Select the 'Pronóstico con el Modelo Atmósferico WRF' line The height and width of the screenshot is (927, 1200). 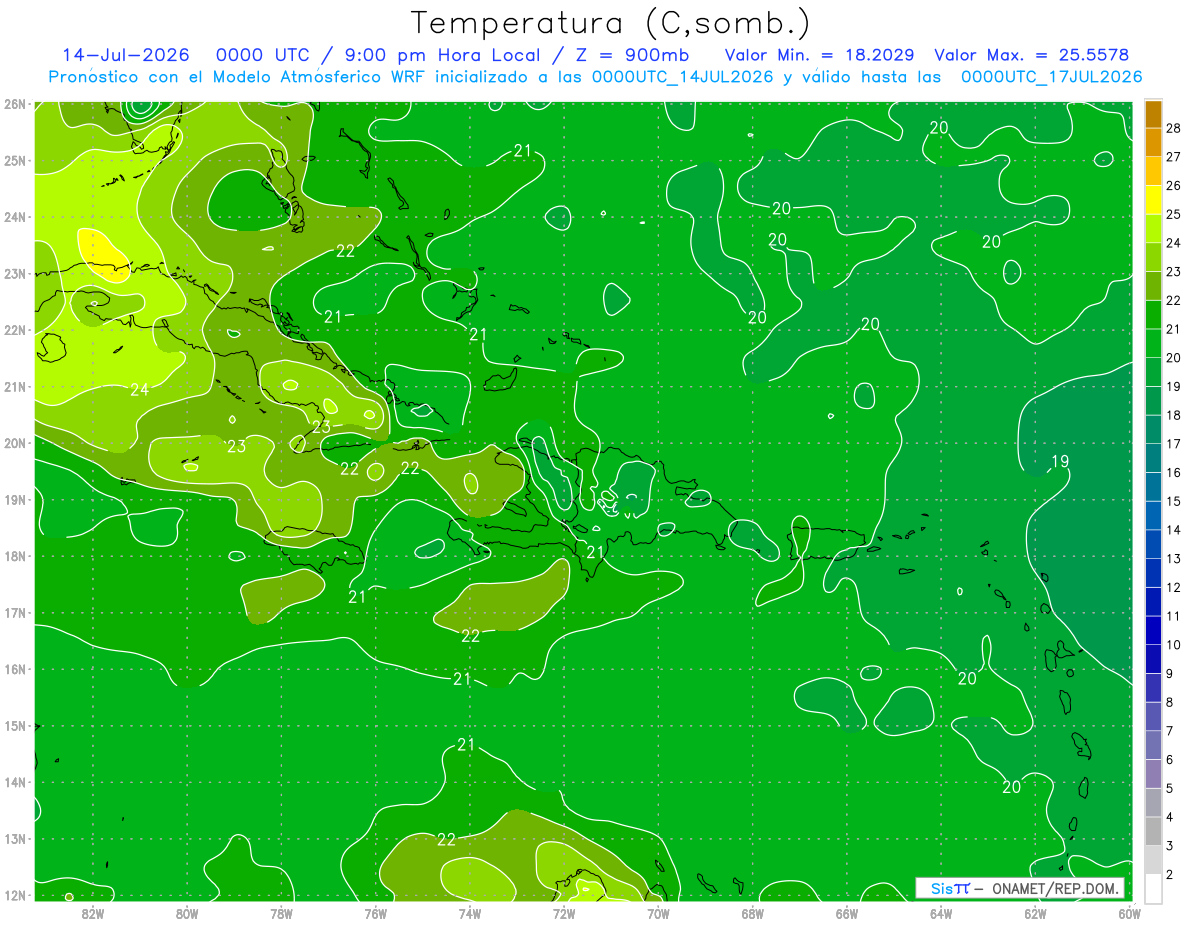tap(596, 77)
